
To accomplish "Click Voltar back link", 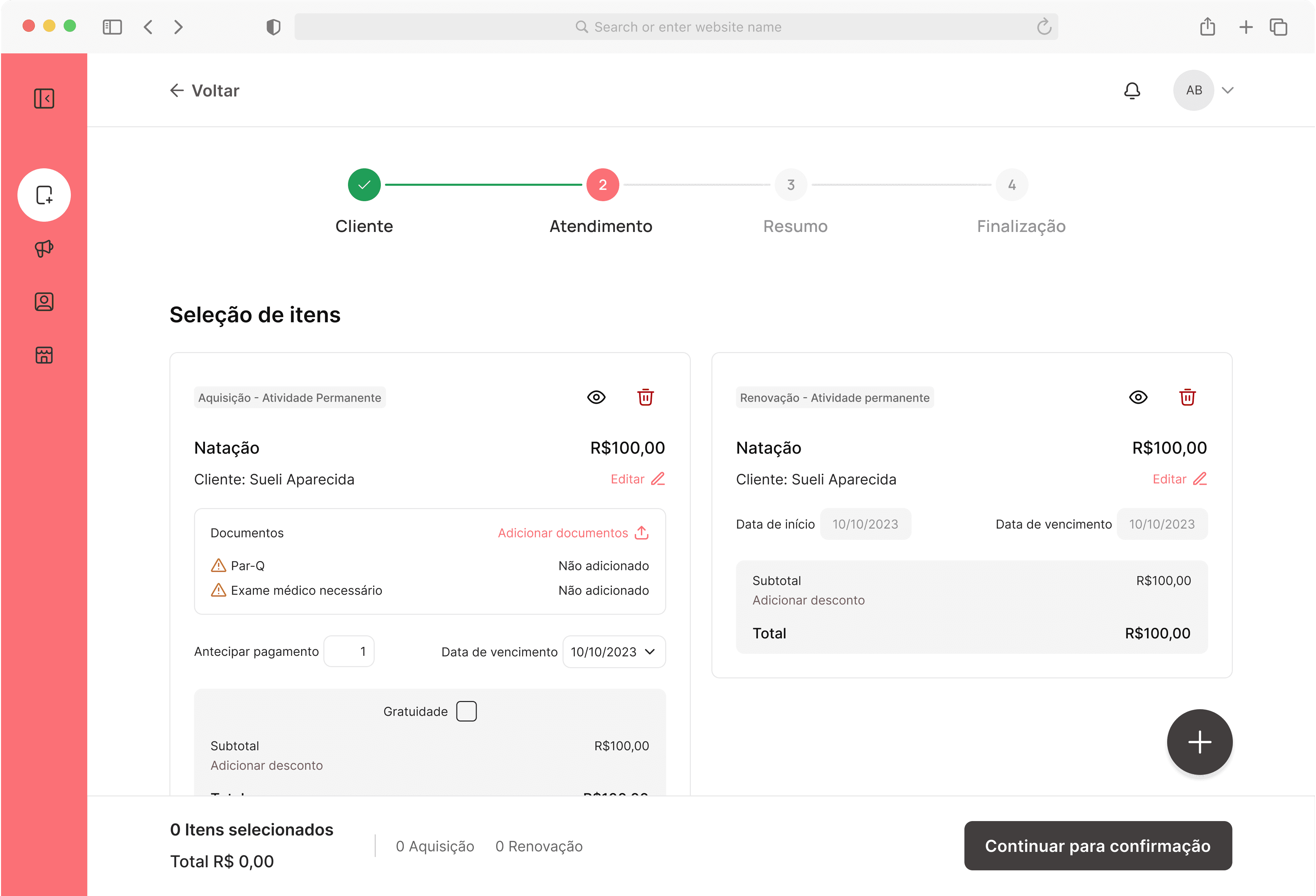I will click(204, 91).
